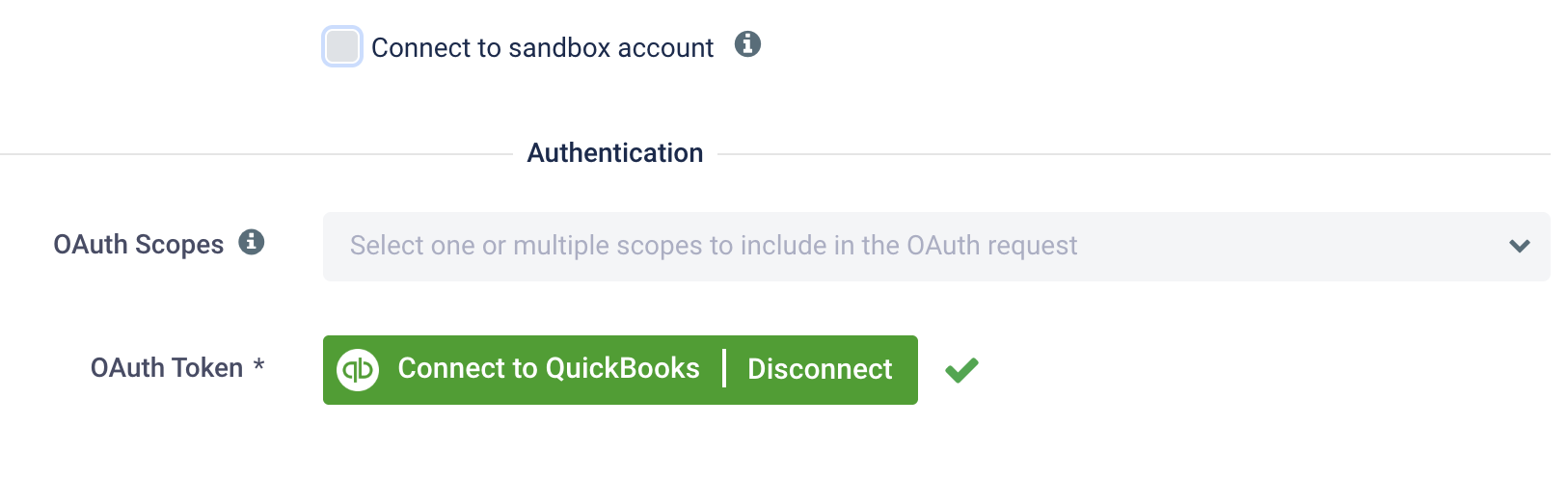Click the separator line left of Authentication
This screenshot has height=478, width=1568.
(257, 154)
